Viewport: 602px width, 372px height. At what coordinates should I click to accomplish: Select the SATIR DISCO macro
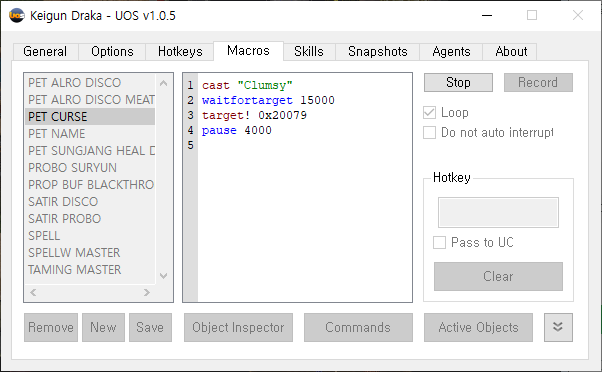point(90,202)
